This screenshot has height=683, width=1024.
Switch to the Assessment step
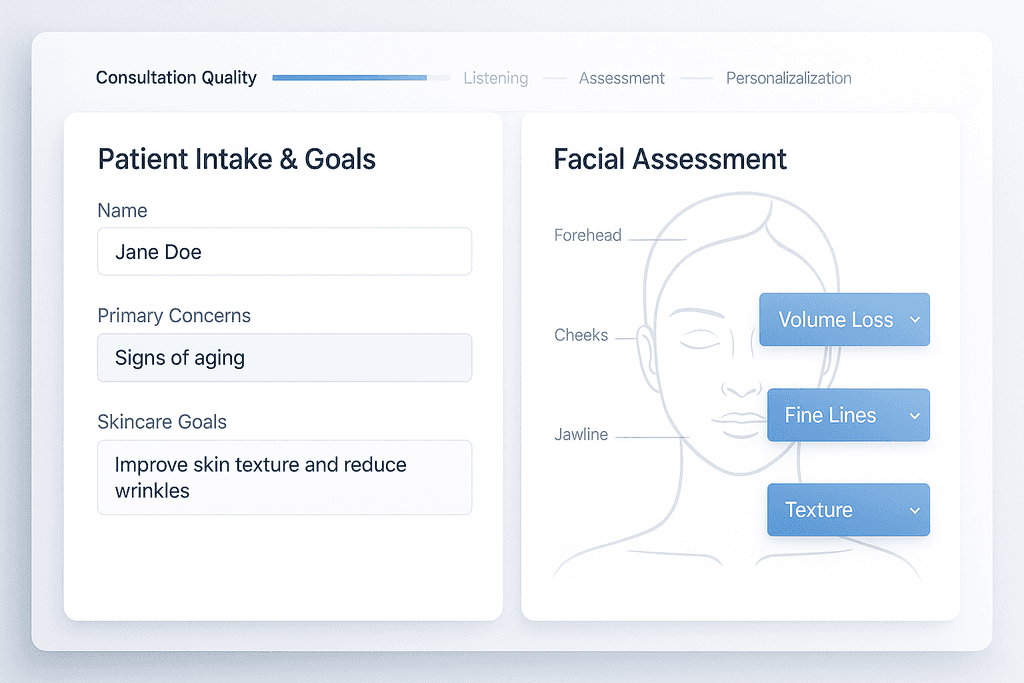pyautogui.click(x=622, y=78)
